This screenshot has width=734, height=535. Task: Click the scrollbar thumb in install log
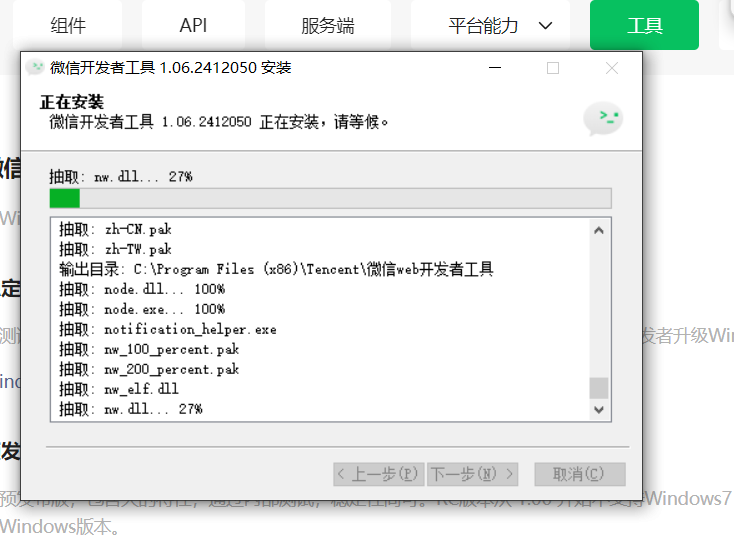pos(599,388)
